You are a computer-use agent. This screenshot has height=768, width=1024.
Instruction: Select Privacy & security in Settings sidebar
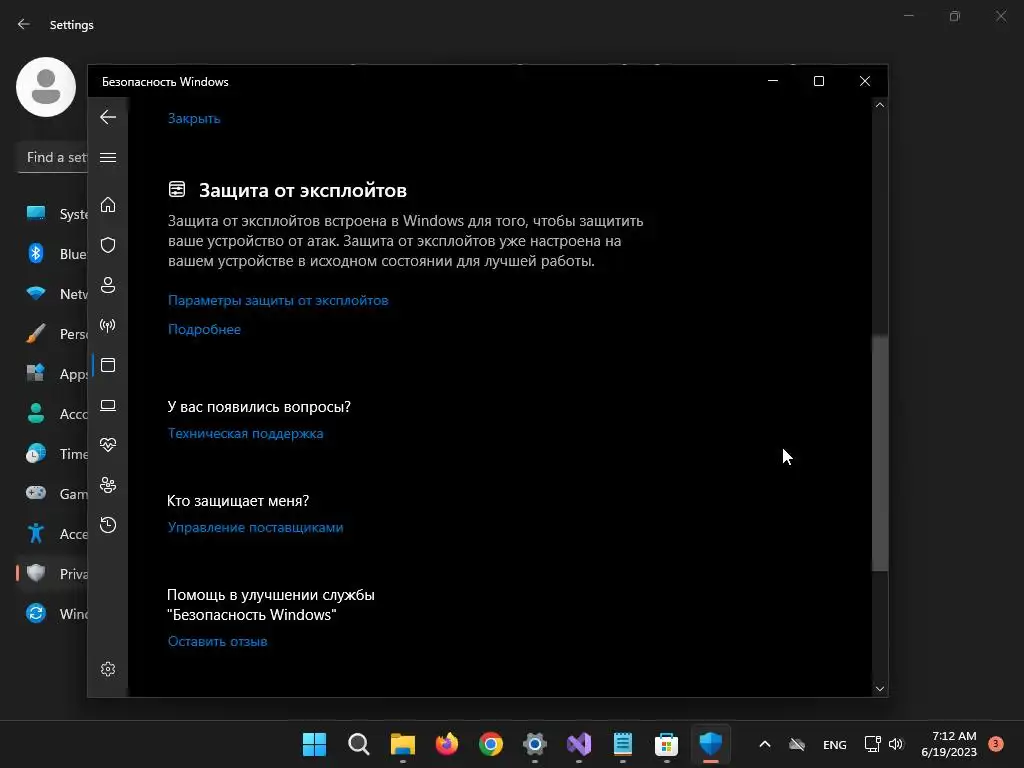(52, 574)
